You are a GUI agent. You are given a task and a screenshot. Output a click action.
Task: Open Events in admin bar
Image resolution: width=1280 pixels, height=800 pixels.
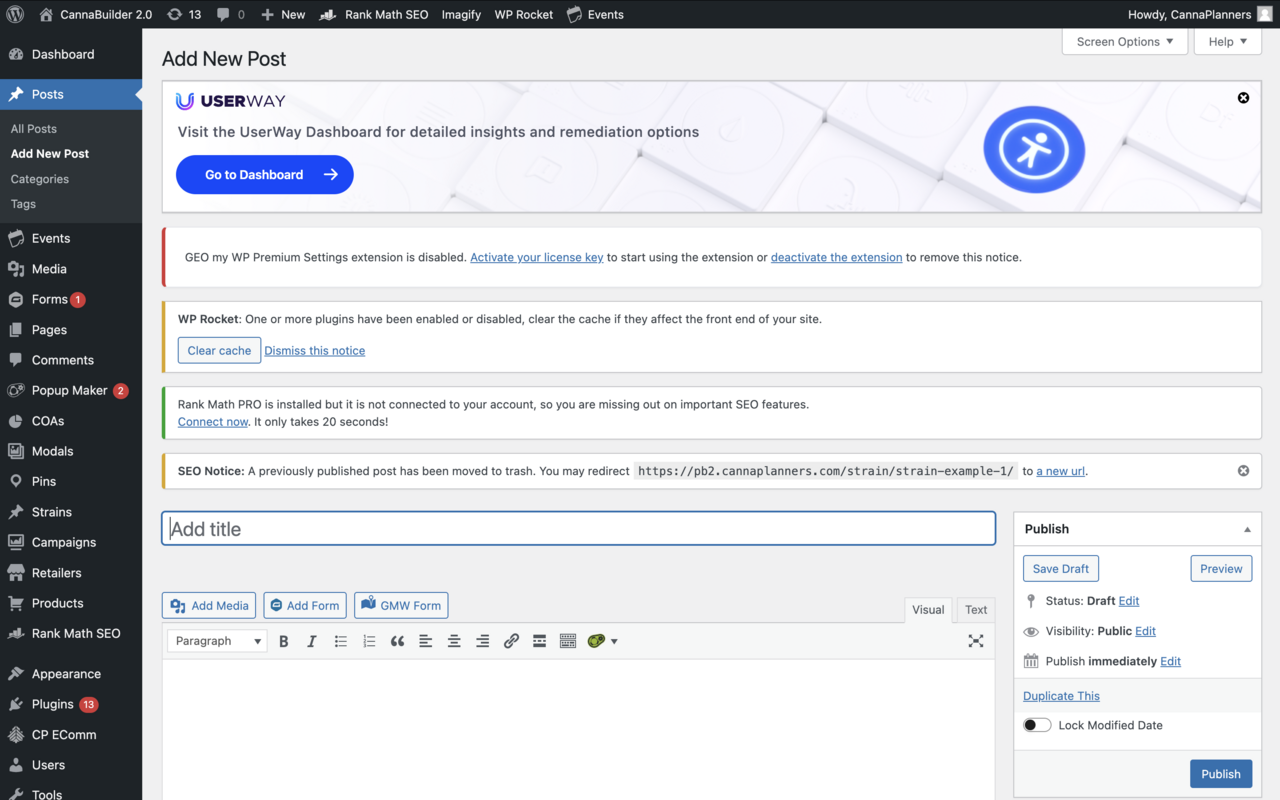pos(595,14)
